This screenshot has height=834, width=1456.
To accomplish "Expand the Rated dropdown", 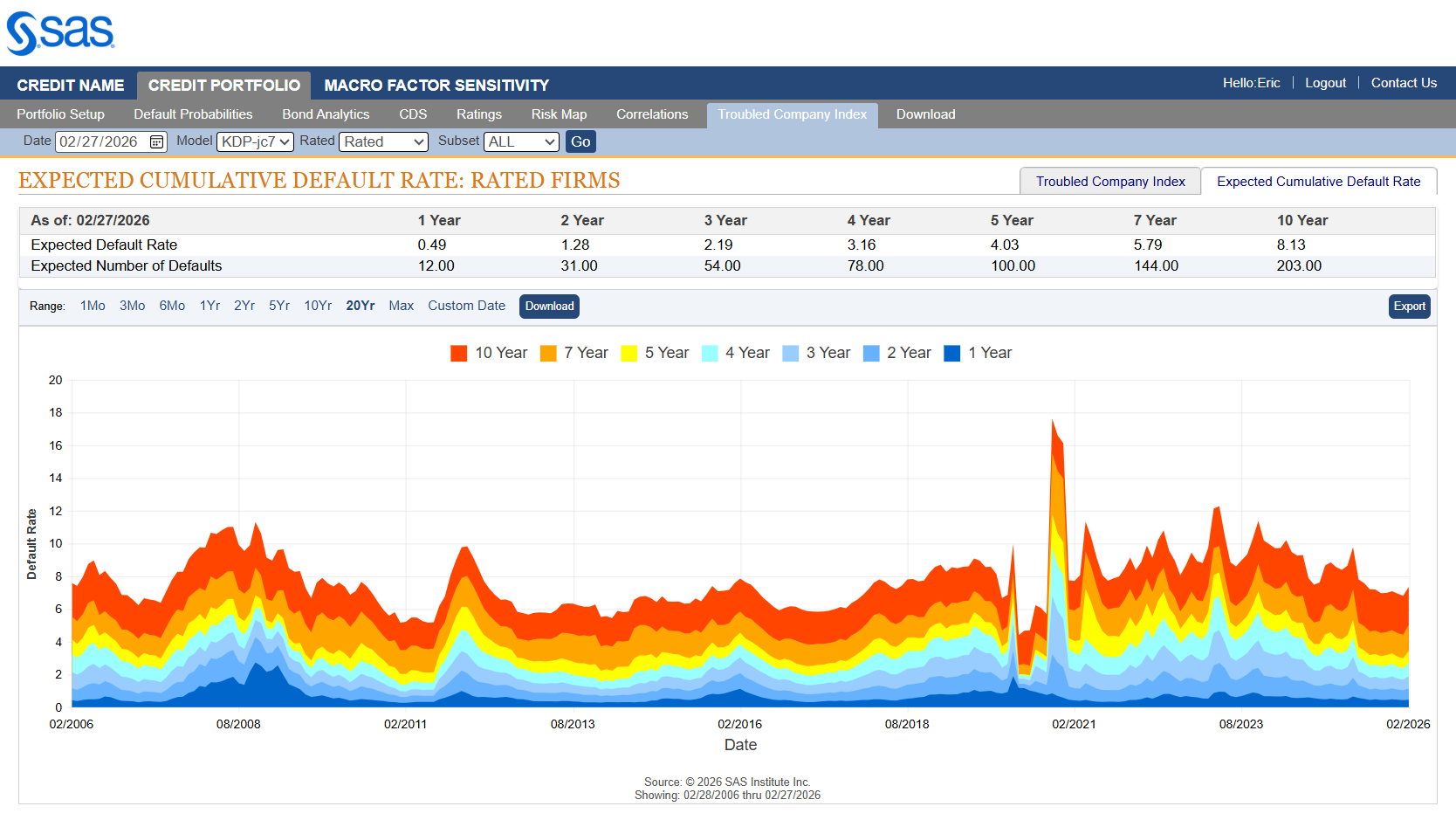I will (x=383, y=141).
